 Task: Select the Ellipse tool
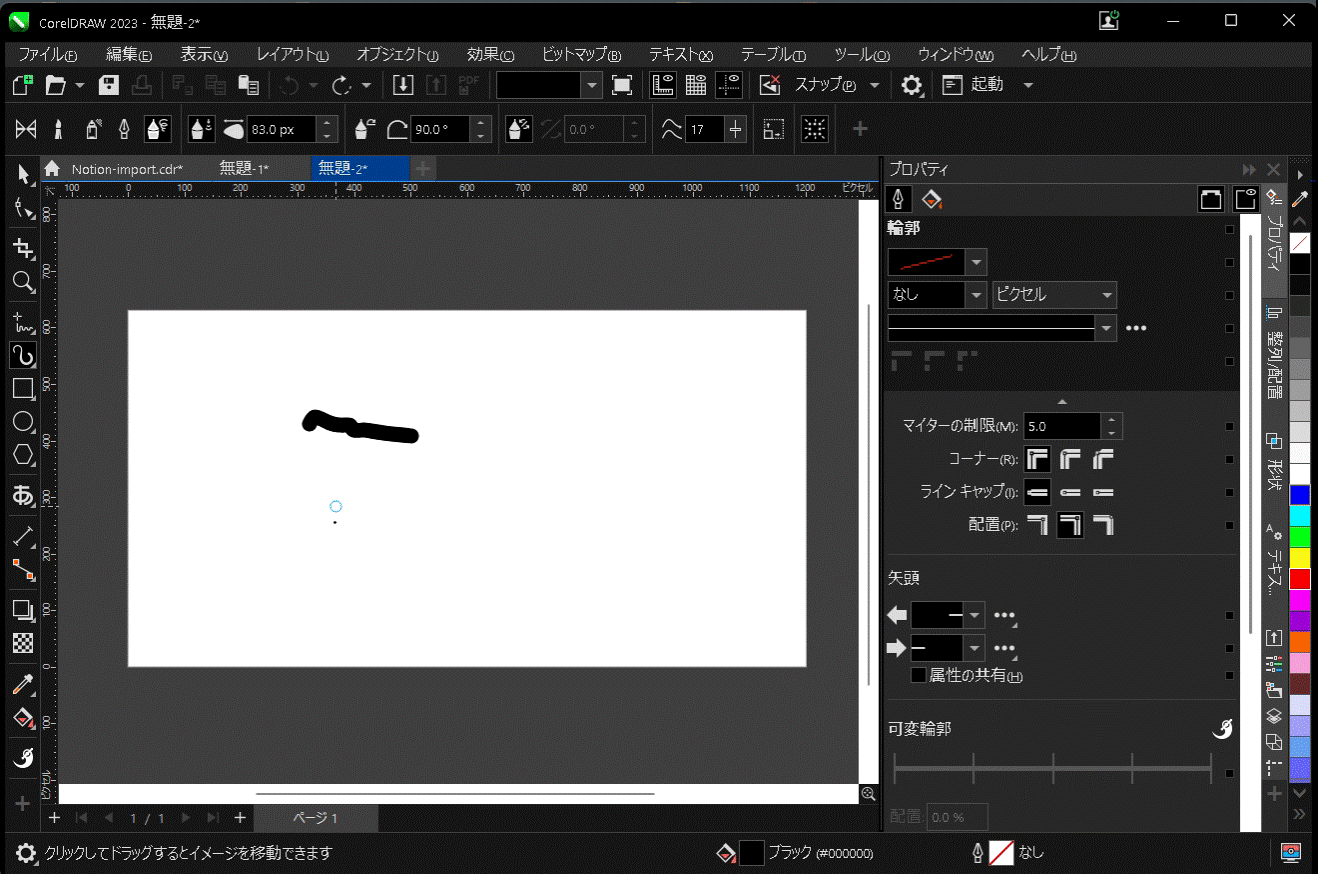point(23,422)
